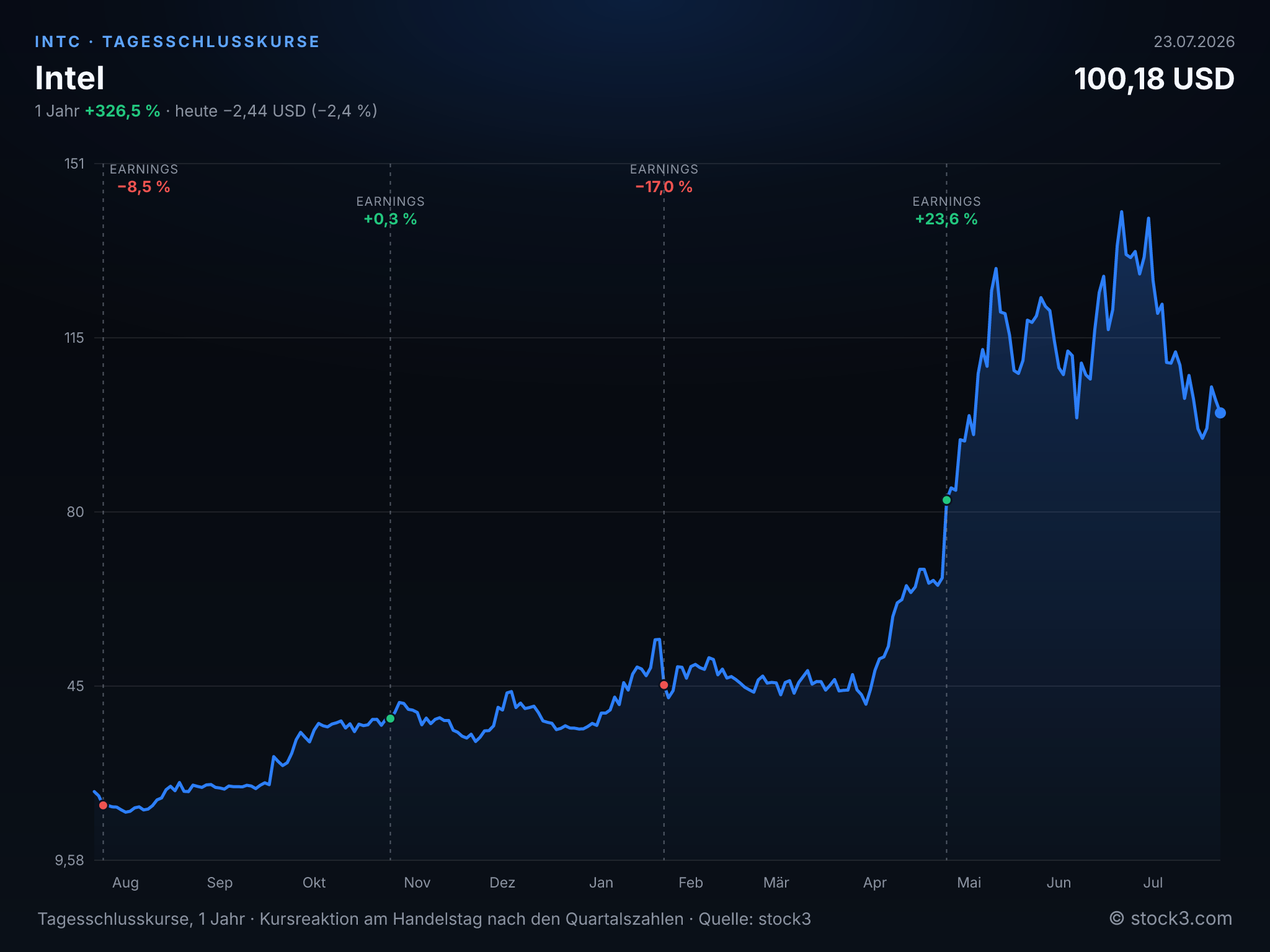Screen dimensions: 1270x952
Task: Click the INTC · Tagesschlusskurse header
Action: point(177,42)
